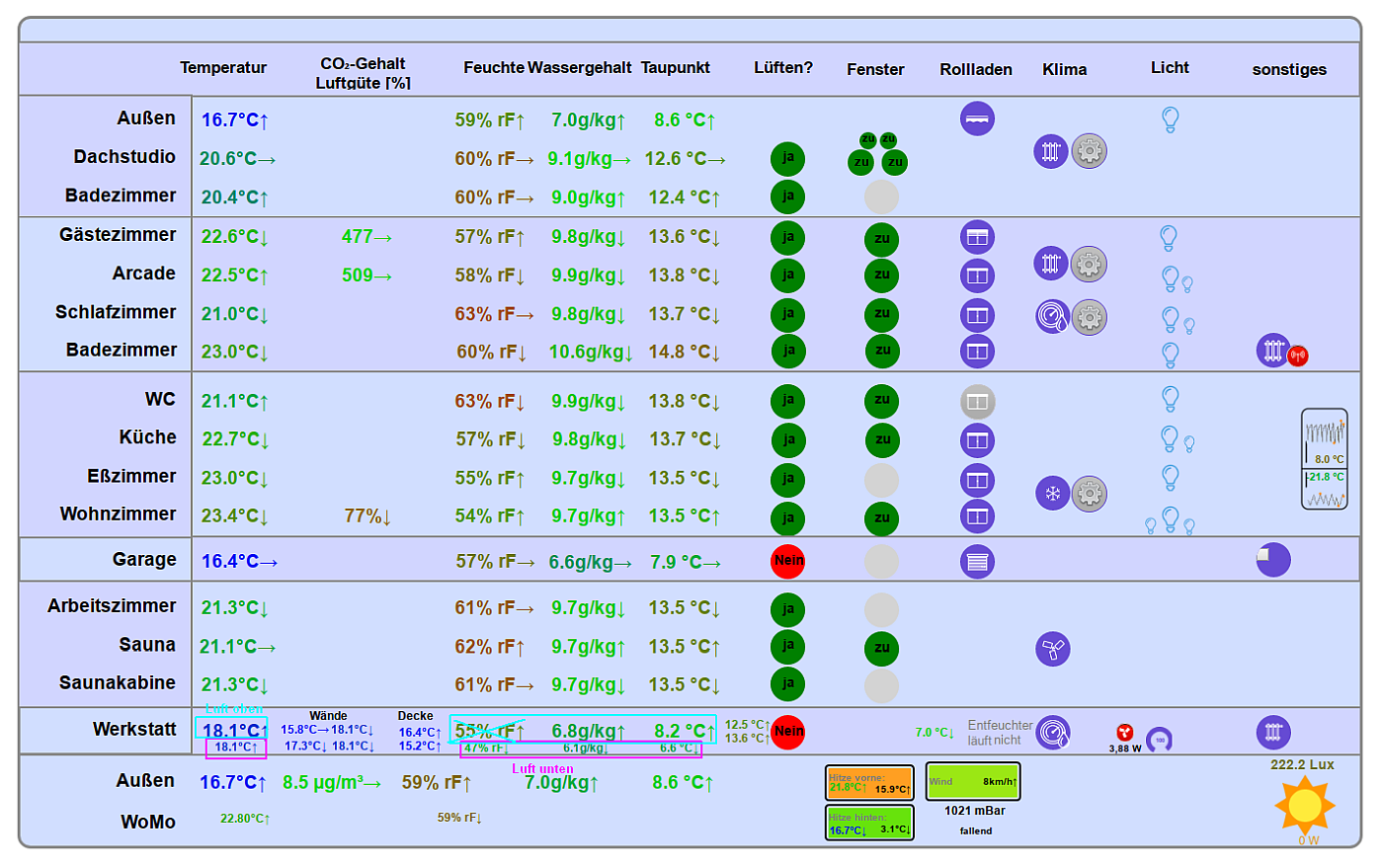1383x868 pixels.
Task: Click the snowflake air-conditioning icon for Eßzimmer
Action: (1053, 493)
